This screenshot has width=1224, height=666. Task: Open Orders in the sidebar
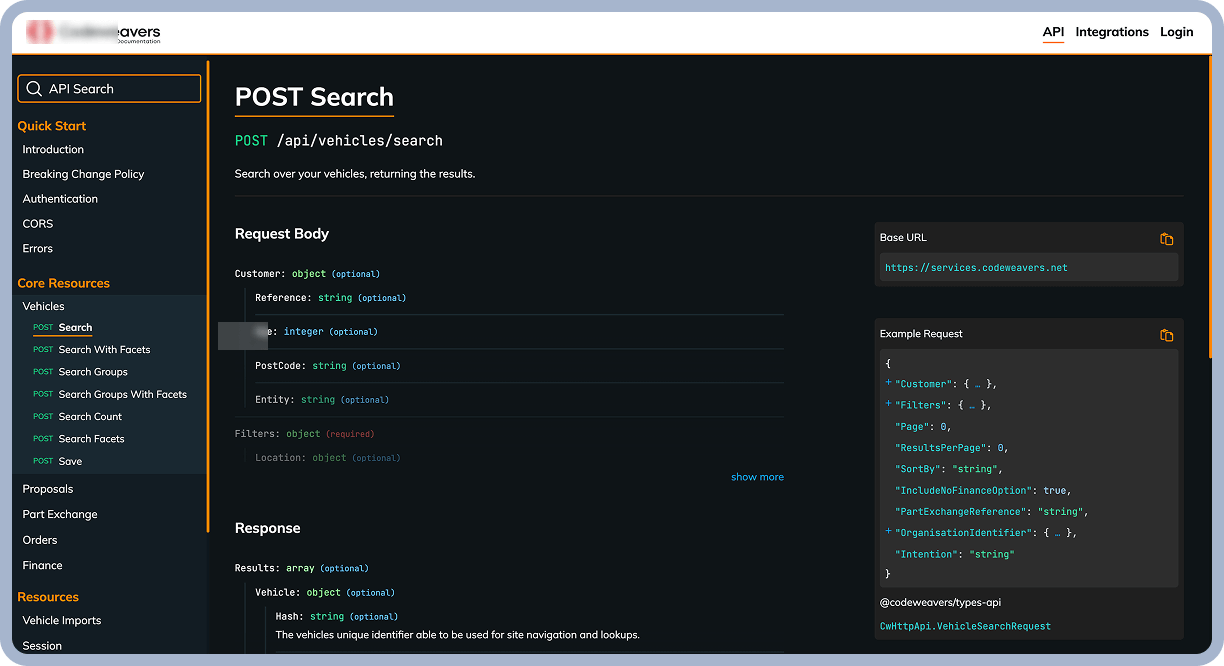click(40, 540)
